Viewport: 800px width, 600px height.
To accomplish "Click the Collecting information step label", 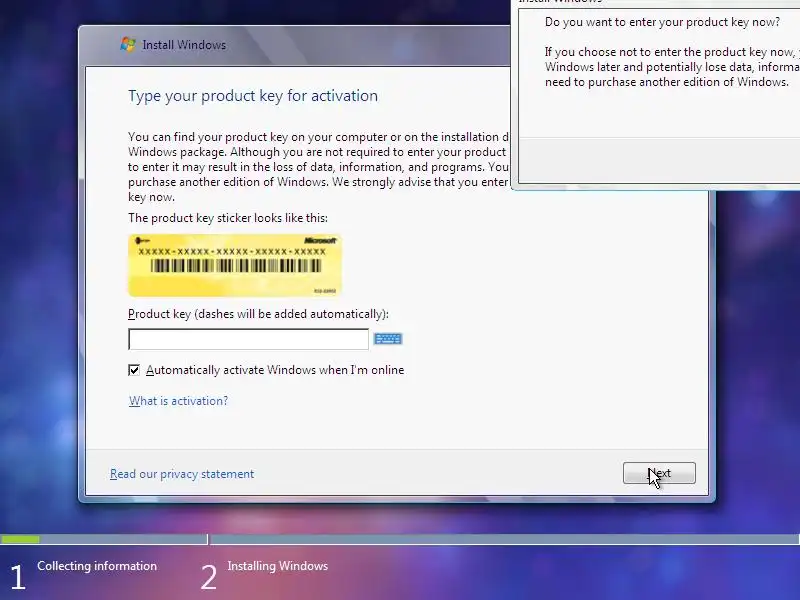I will (x=97, y=566).
